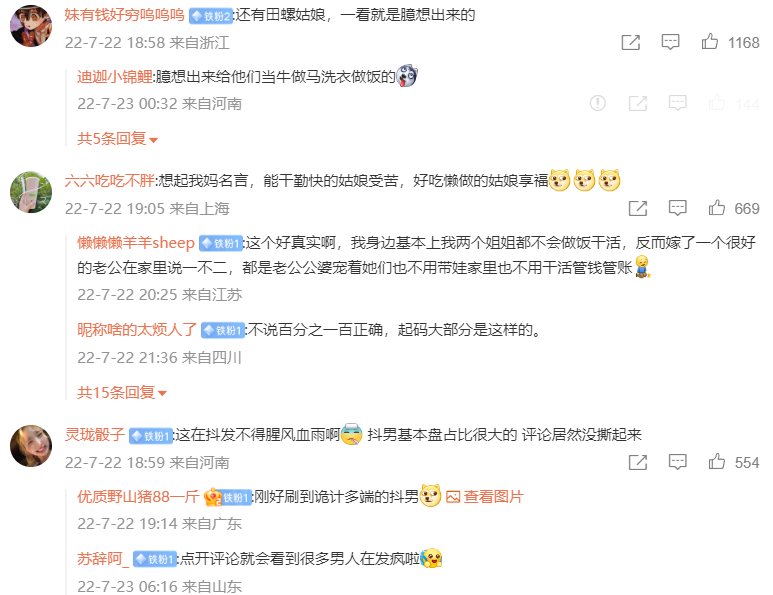Screen dimensions: 773x595
Task: Reply to the comment by 妹有钱好穷呜呜呜
Action: tap(670, 42)
